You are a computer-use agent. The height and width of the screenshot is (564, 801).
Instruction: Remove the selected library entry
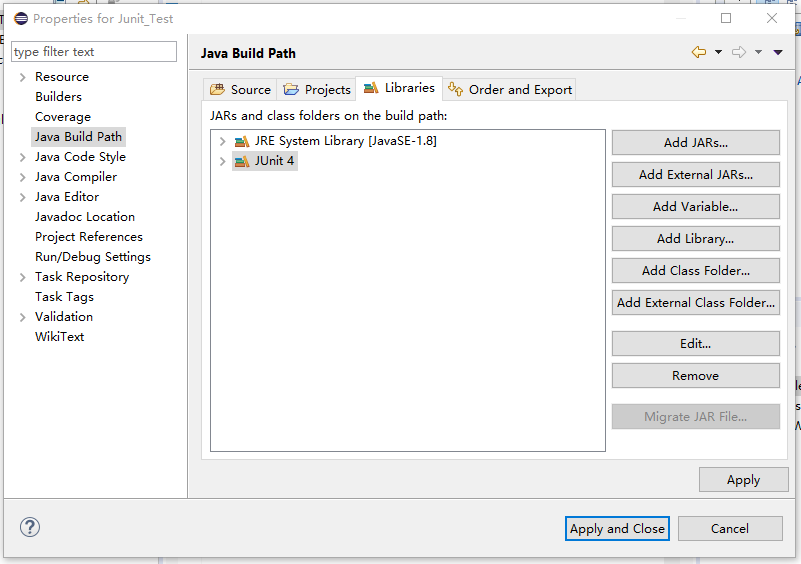tap(695, 376)
